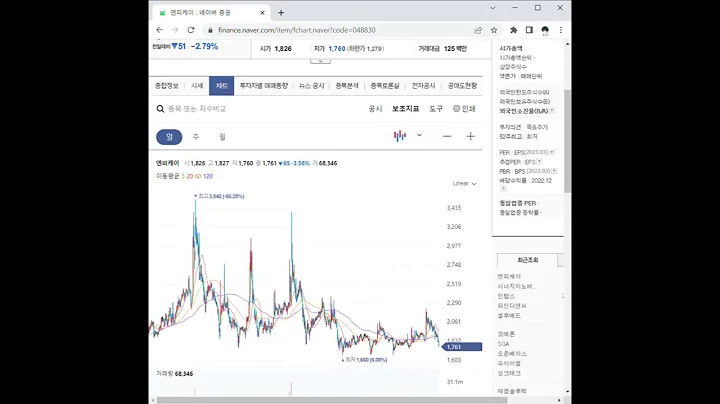Click the 5-day moving average label
Screen dimensions: 720x404
(183, 176)
